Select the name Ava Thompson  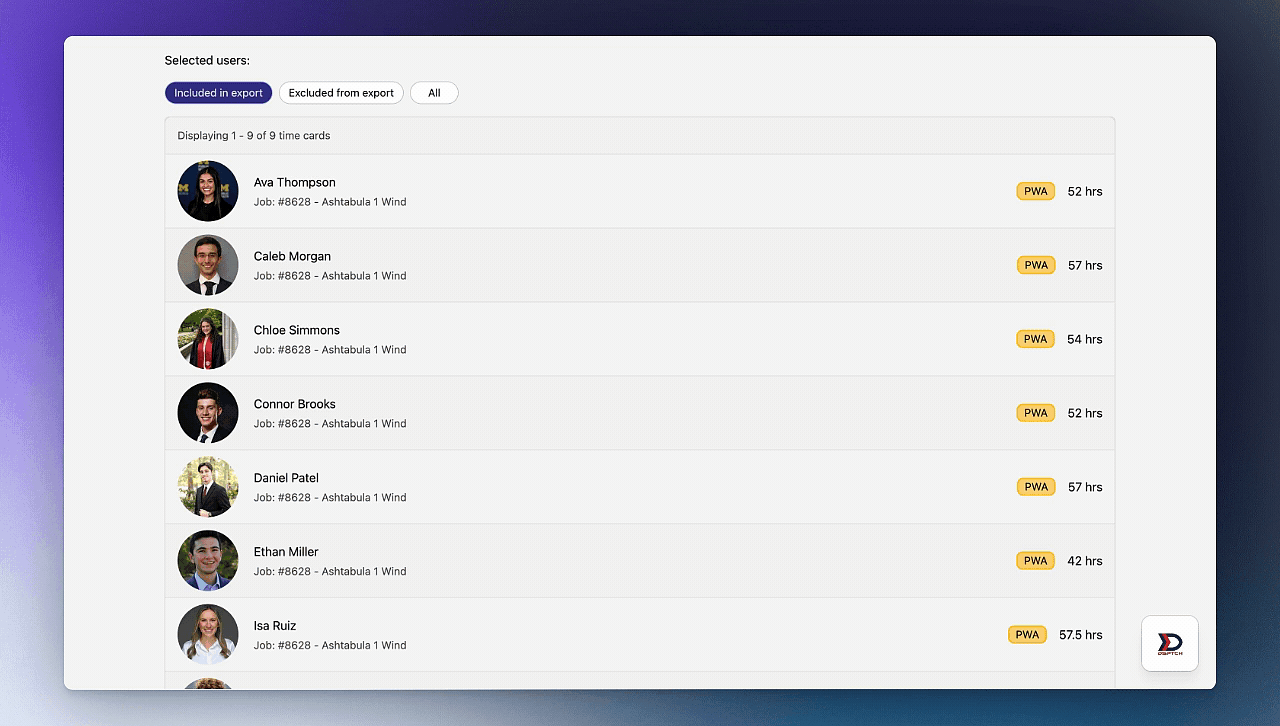[295, 182]
